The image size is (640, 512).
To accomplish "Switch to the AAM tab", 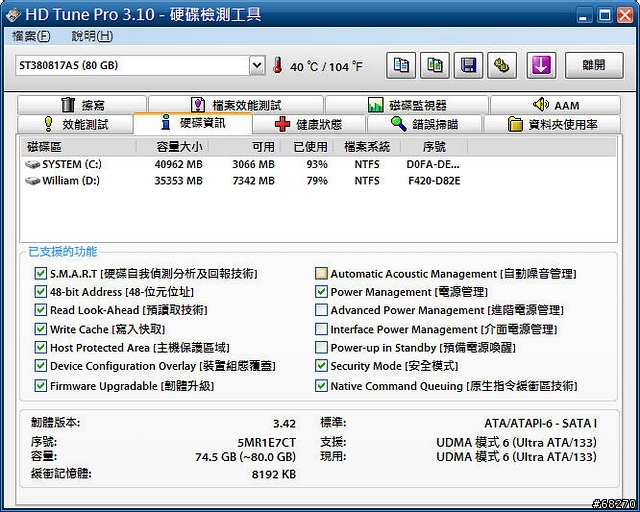I will pyautogui.click(x=555, y=105).
